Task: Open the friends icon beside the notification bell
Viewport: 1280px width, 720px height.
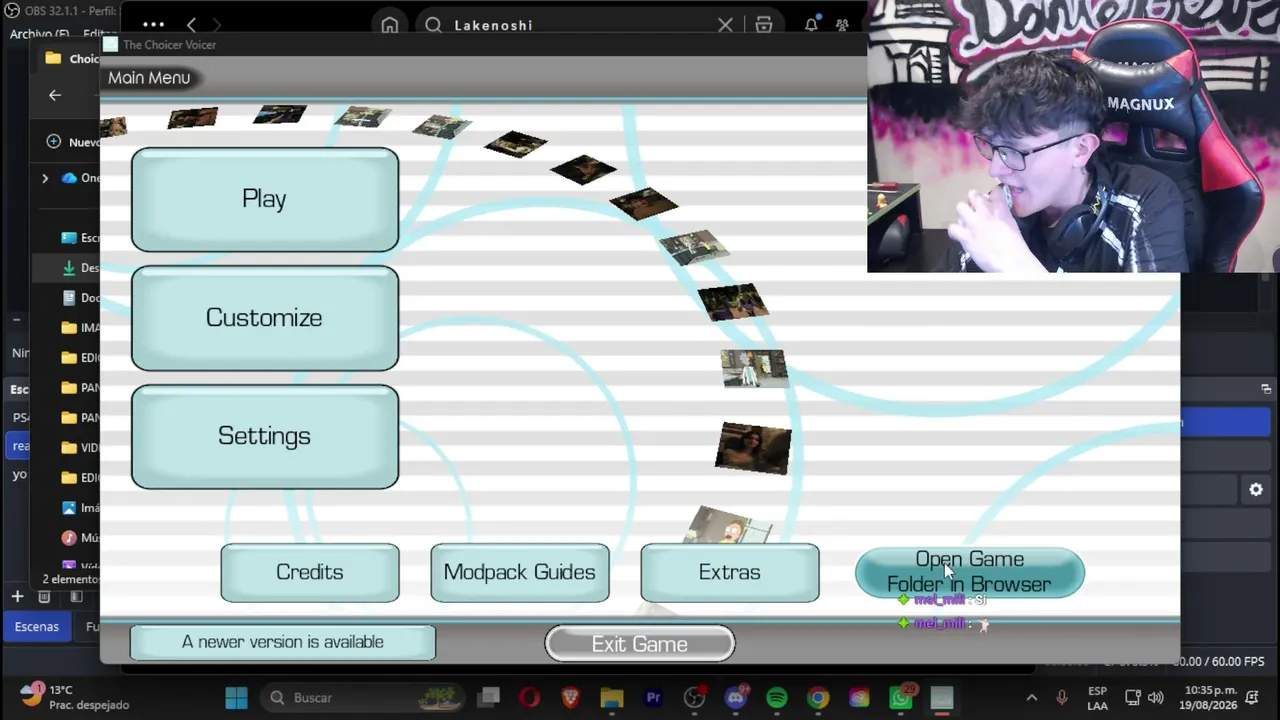Action: 842,25
